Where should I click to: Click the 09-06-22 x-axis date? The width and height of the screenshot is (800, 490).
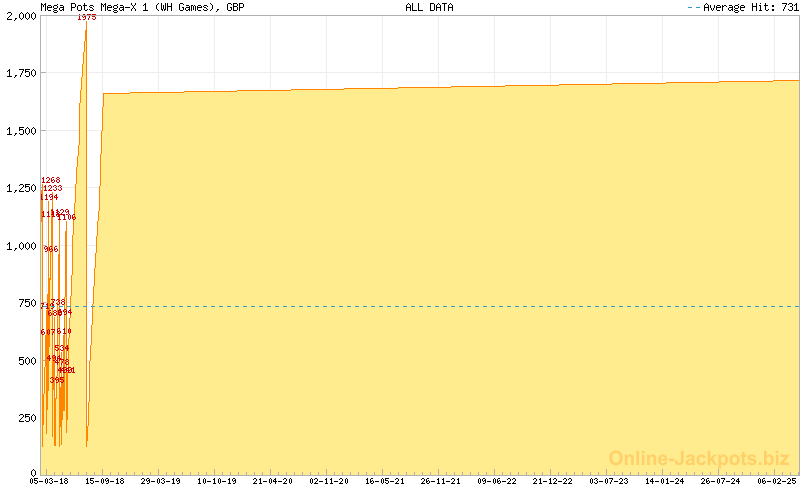click(x=495, y=481)
